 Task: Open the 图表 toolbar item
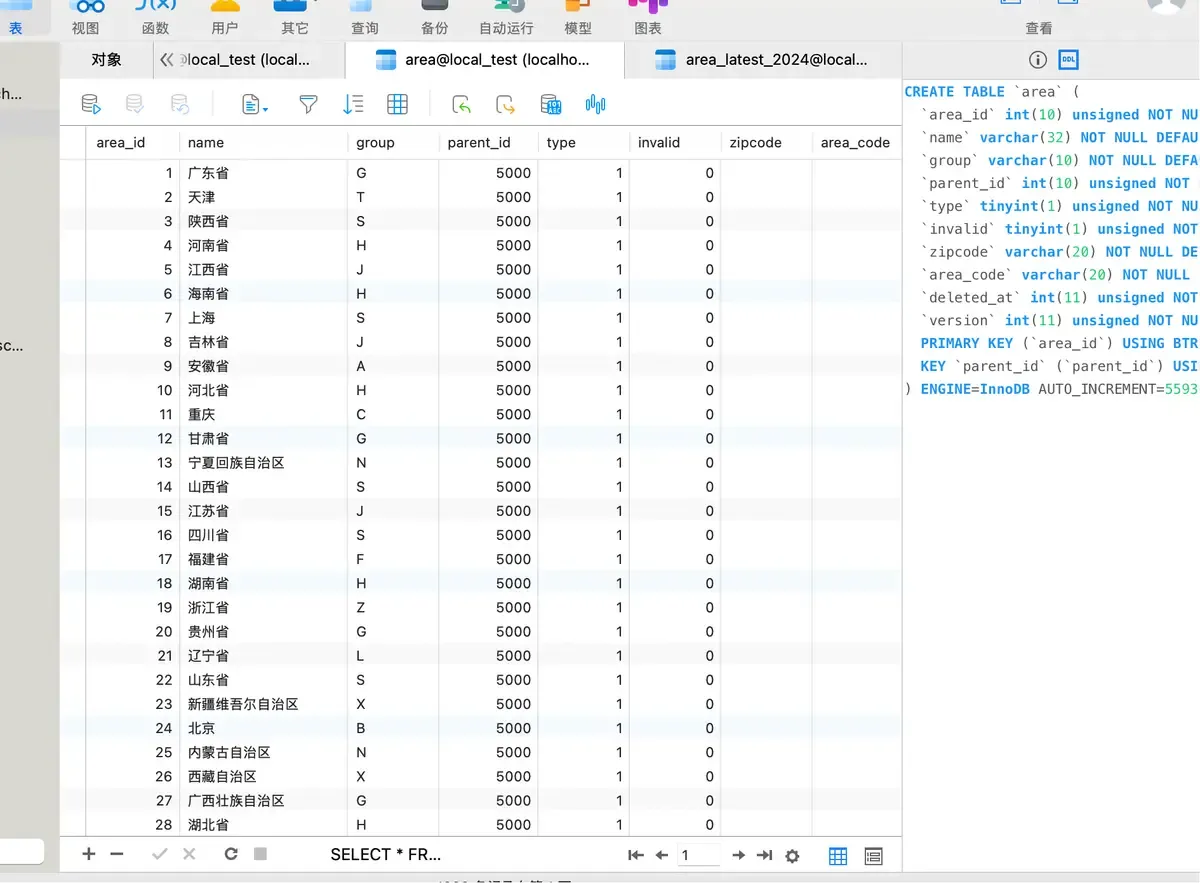click(x=648, y=19)
